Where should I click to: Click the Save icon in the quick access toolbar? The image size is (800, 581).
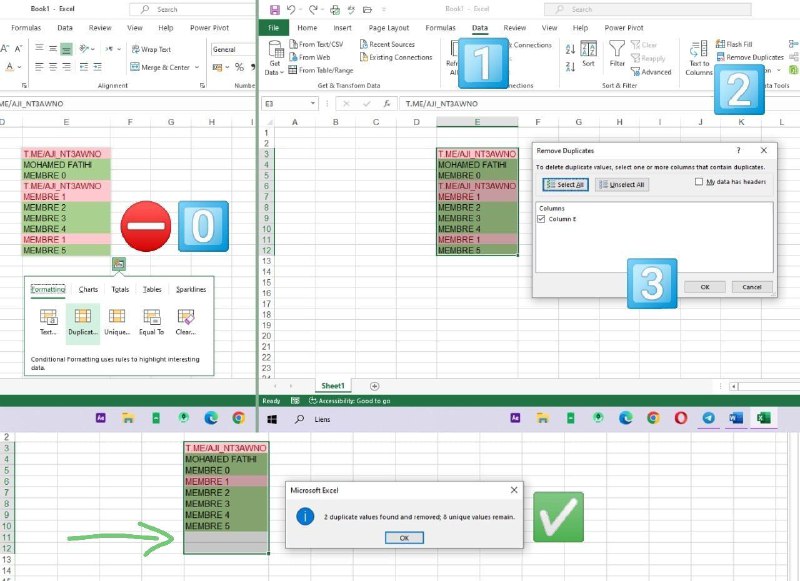click(274, 9)
